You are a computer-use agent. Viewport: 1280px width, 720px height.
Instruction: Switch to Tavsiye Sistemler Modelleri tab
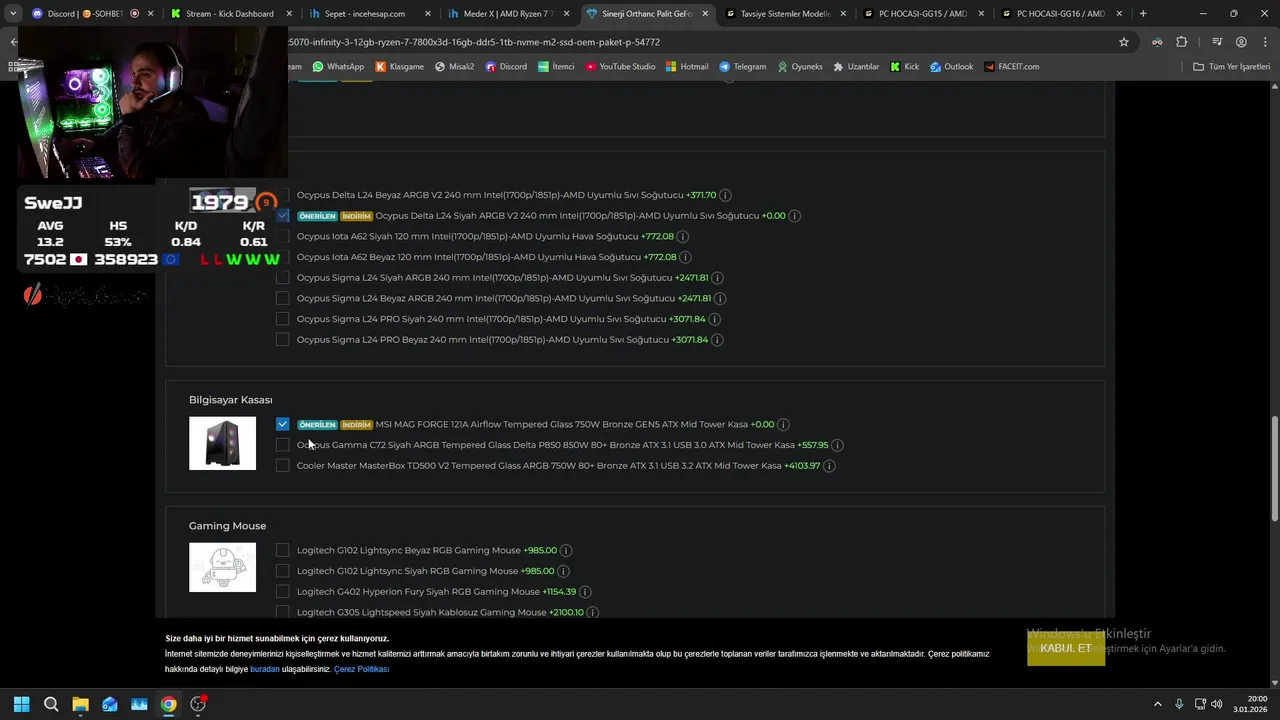point(784,14)
